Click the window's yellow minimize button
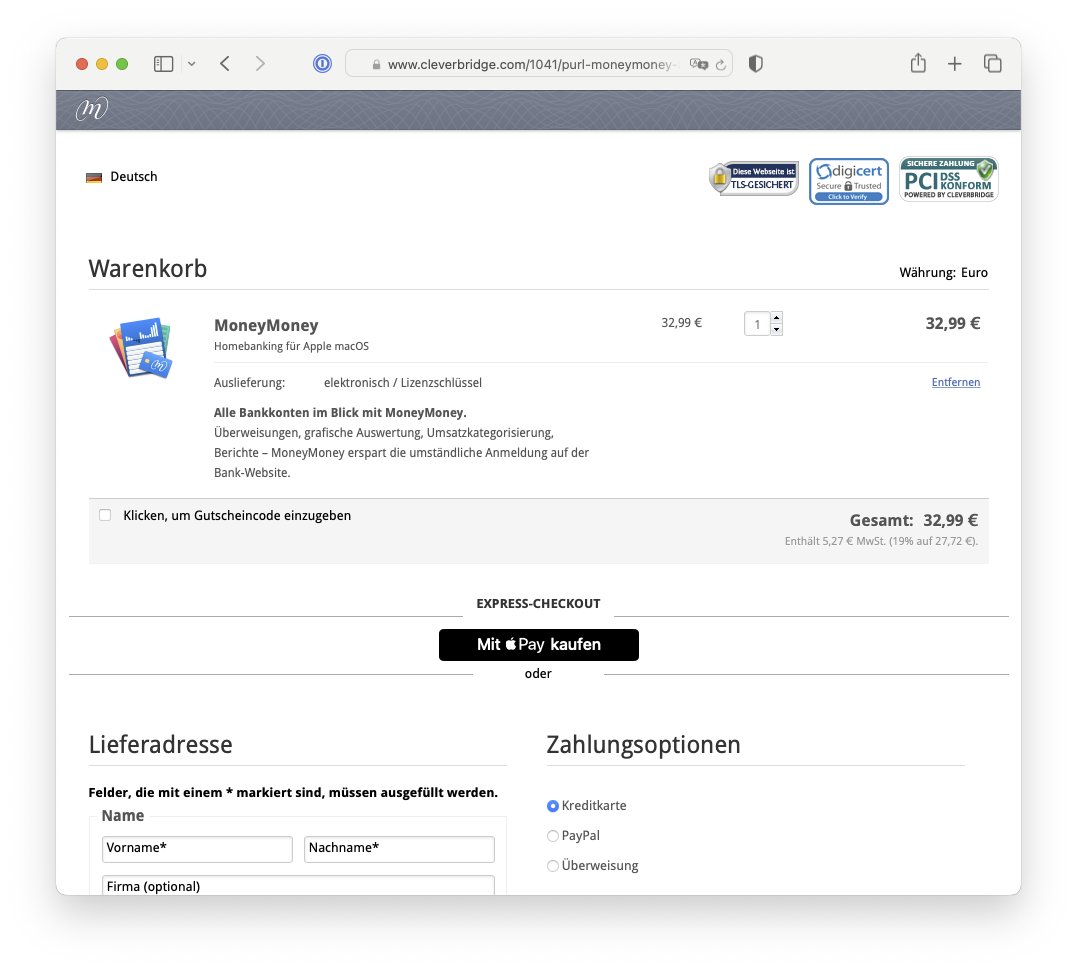The width and height of the screenshot is (1077, 969). click(x=102, y=64)
